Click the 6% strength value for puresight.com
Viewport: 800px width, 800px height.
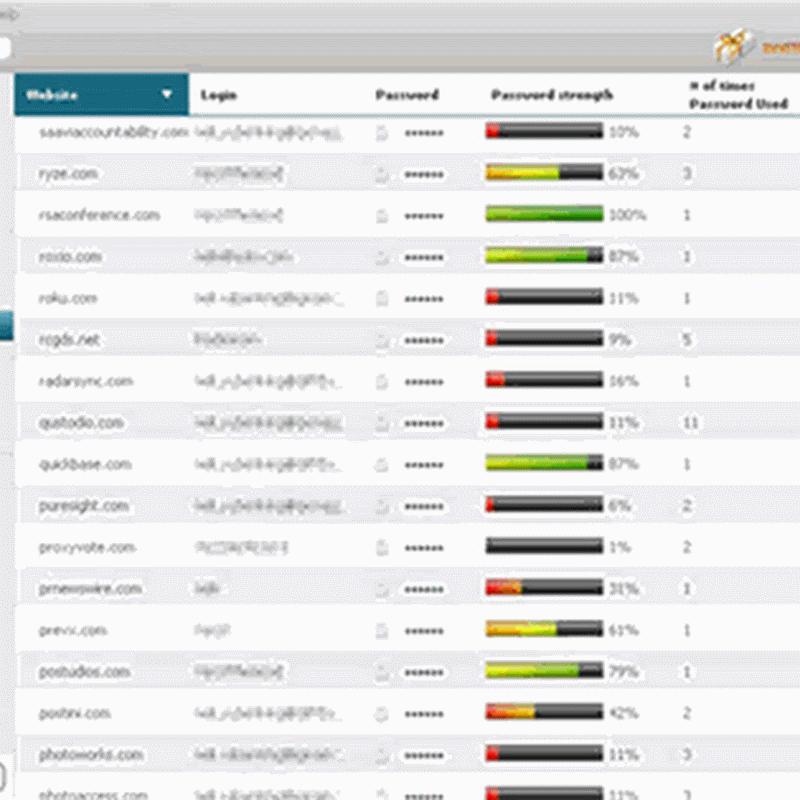tap(619, 506)
